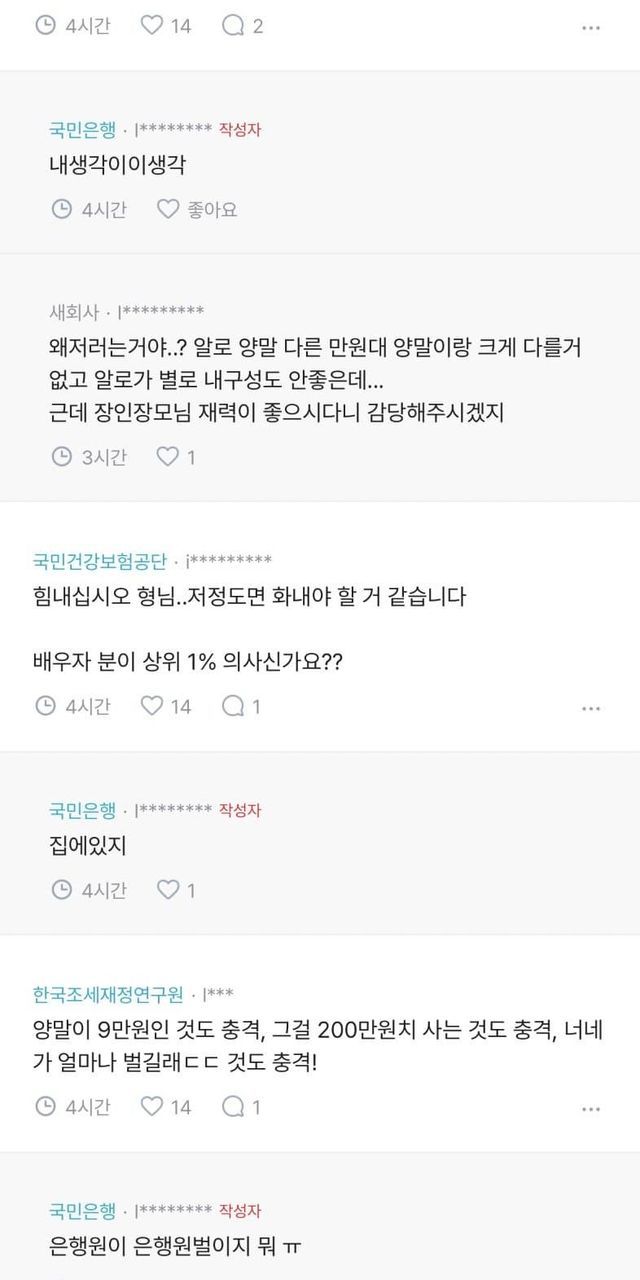Open 한국조세재정연구원 company link
Image resolution: width=640 pixels, height=1280 pixels.
coord(108,994)
